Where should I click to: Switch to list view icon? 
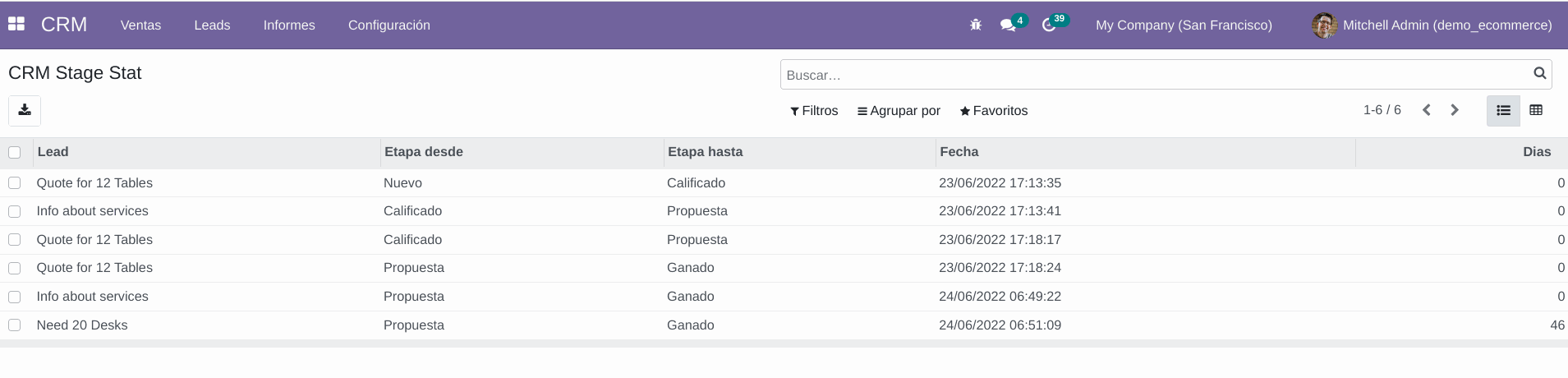tap(1503, 110)
